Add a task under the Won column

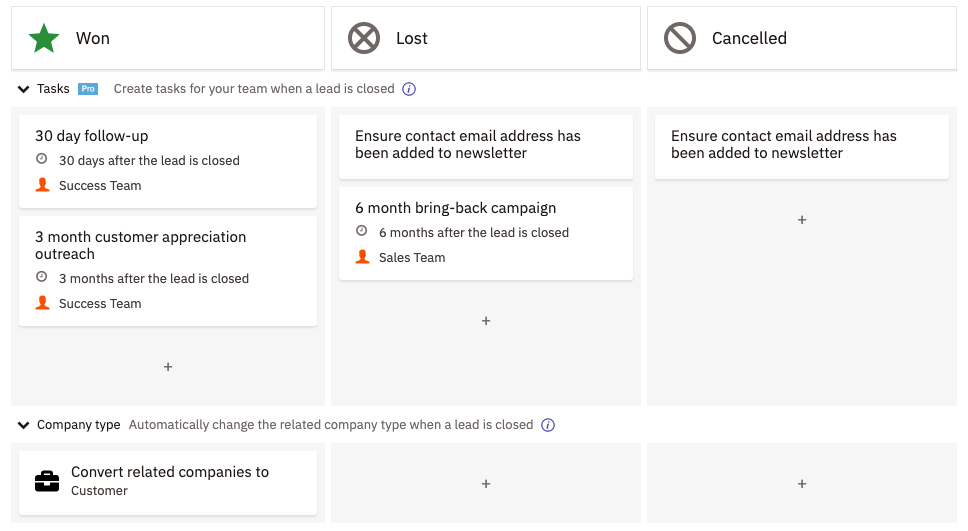click(168, 367)
